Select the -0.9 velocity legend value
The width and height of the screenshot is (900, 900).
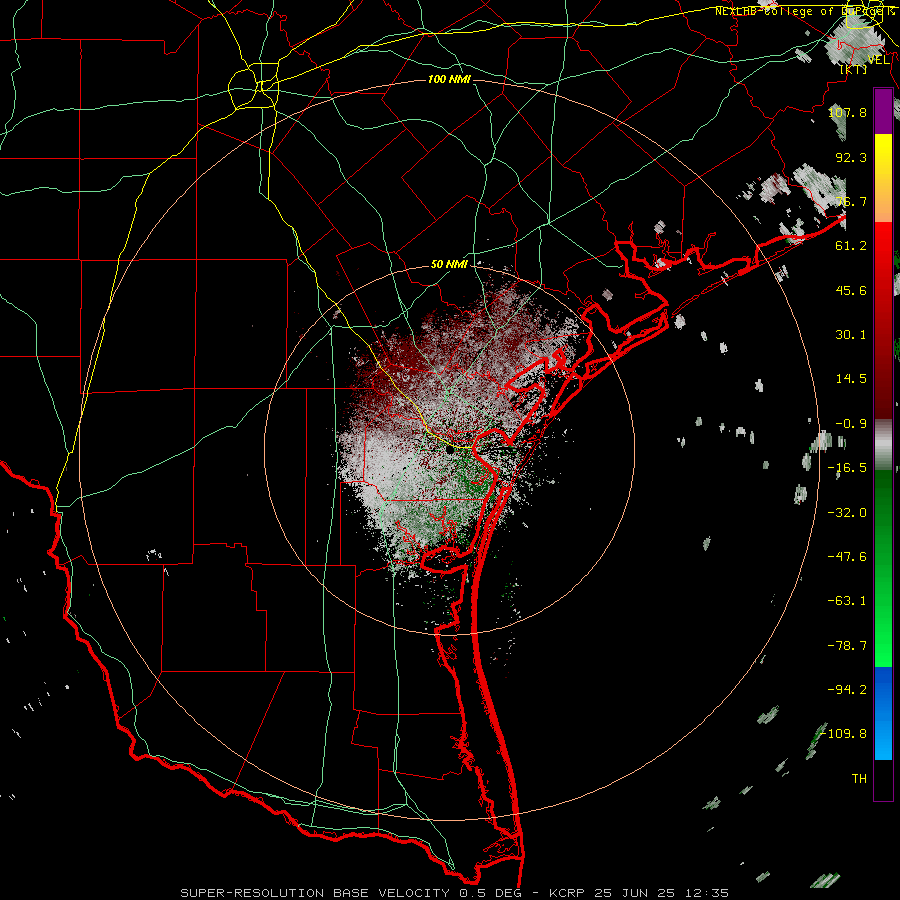click(x=851, y=424)
